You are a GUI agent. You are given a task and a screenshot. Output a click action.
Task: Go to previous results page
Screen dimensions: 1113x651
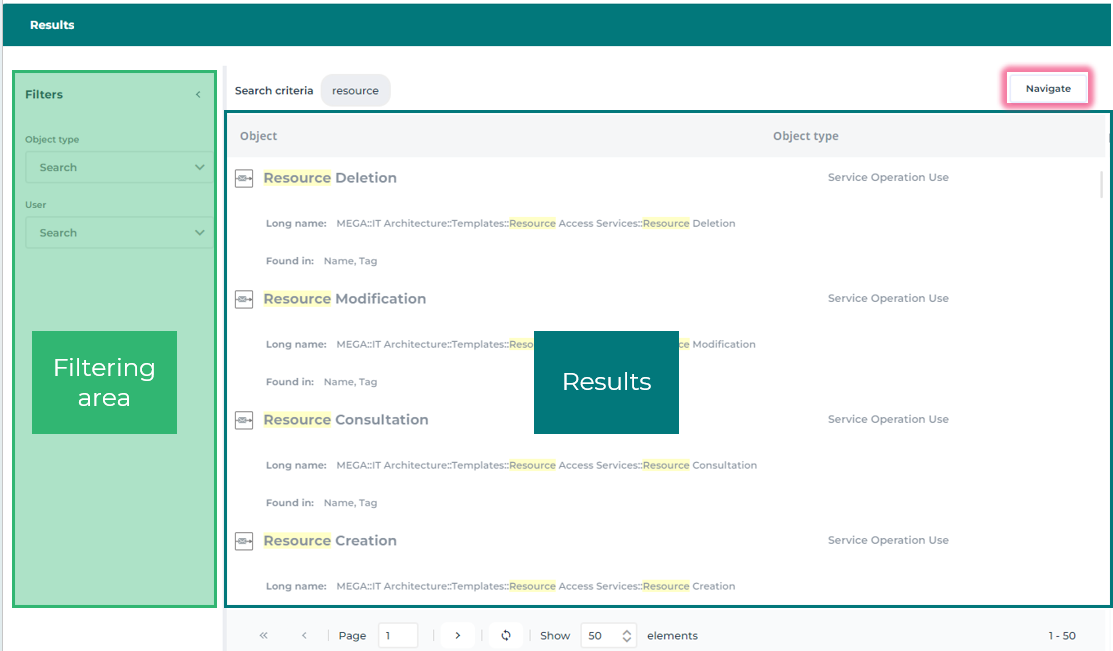[304, 636]
